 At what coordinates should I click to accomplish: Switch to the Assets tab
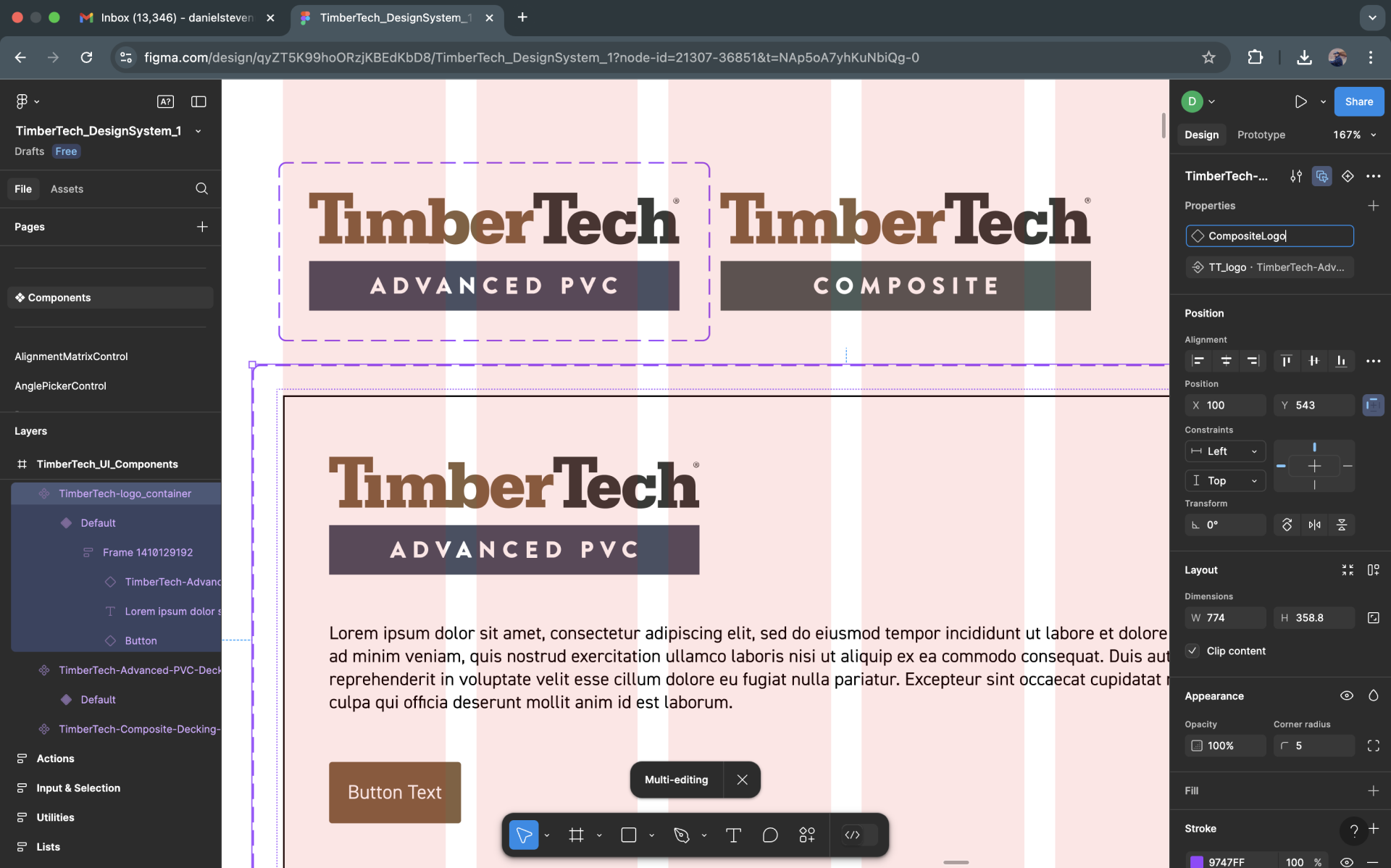(67, 189)
